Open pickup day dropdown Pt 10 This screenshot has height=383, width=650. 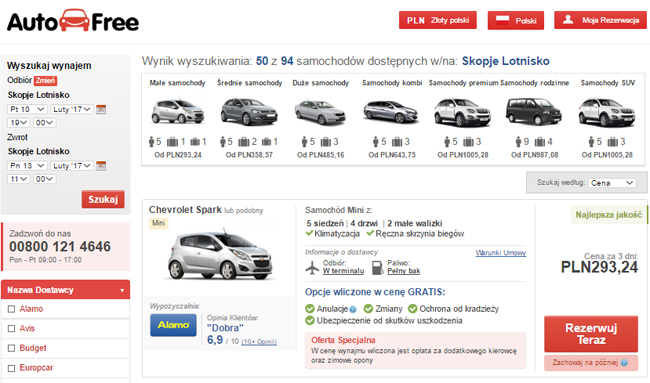coord(27,109)
